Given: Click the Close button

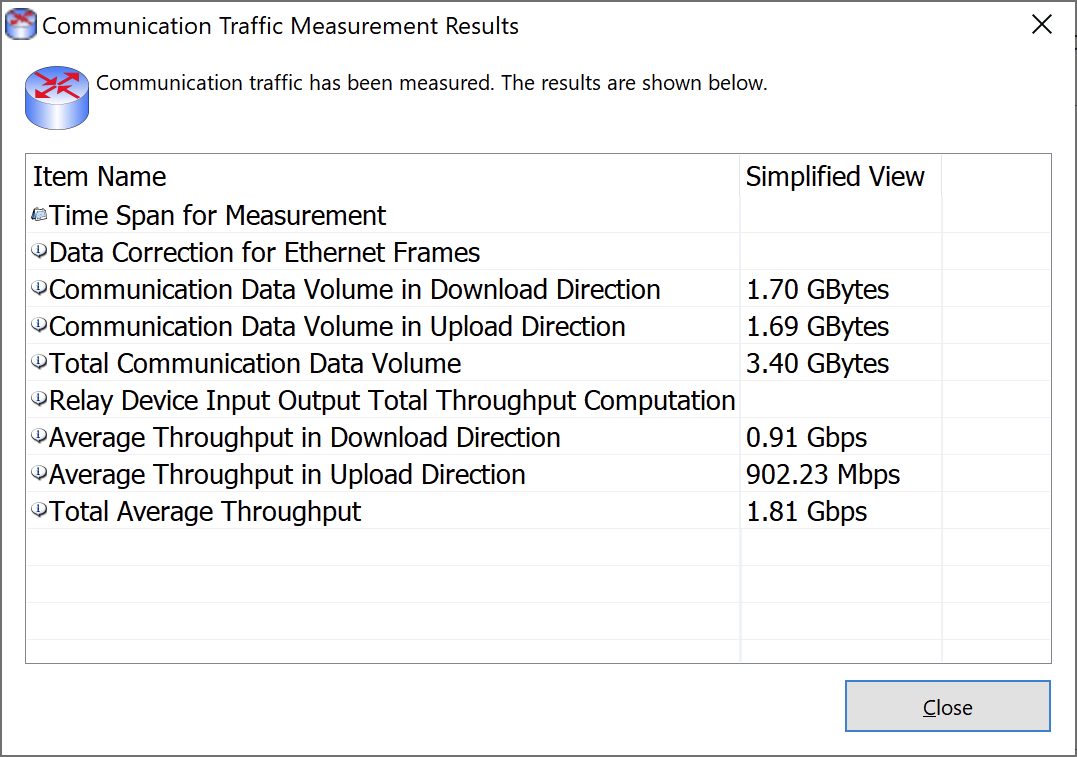Looking at the screenshot, I should pyautogui.click(x=947, y=706).
